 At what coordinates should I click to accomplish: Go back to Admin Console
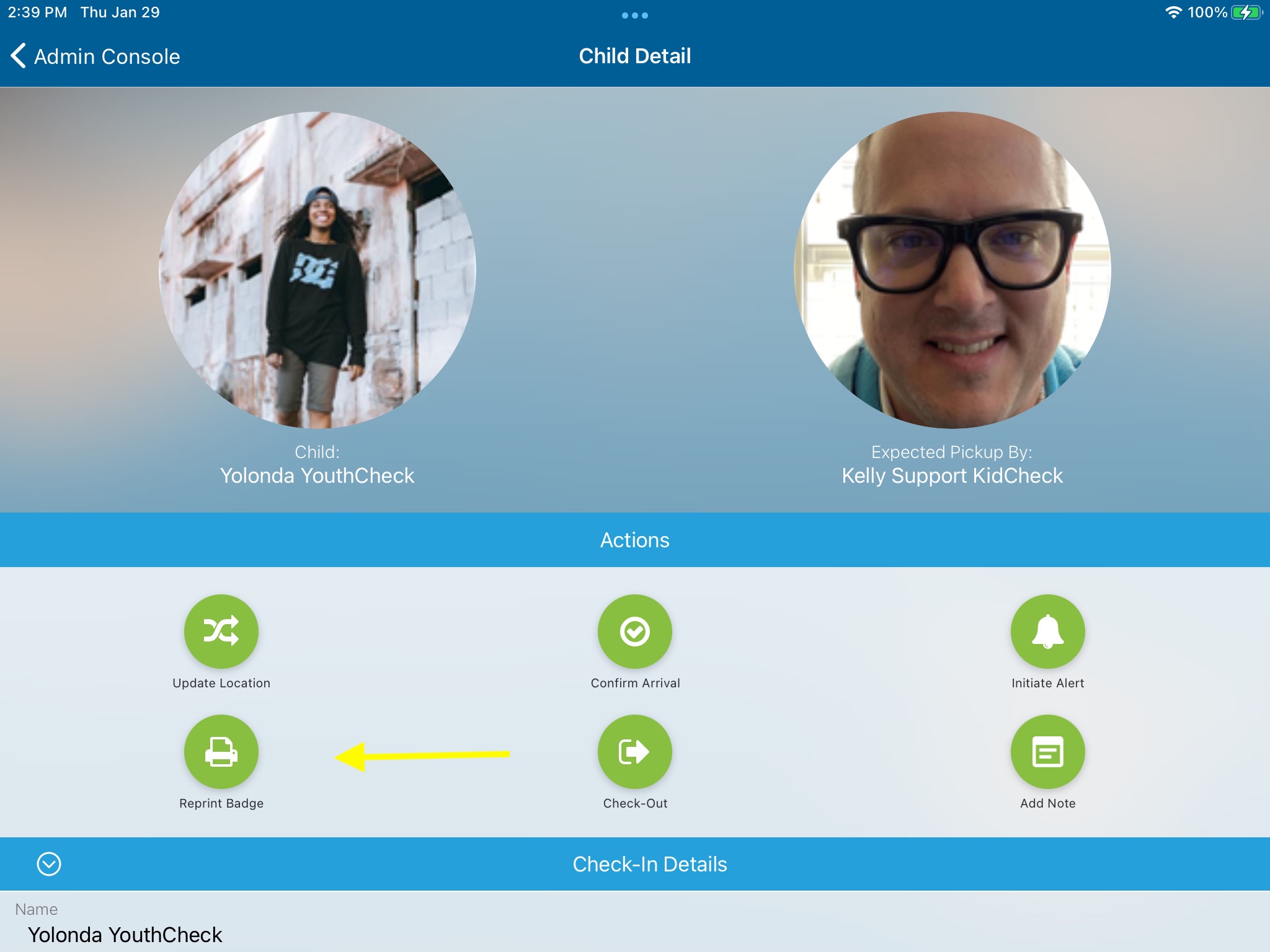(x=107, y=56)
